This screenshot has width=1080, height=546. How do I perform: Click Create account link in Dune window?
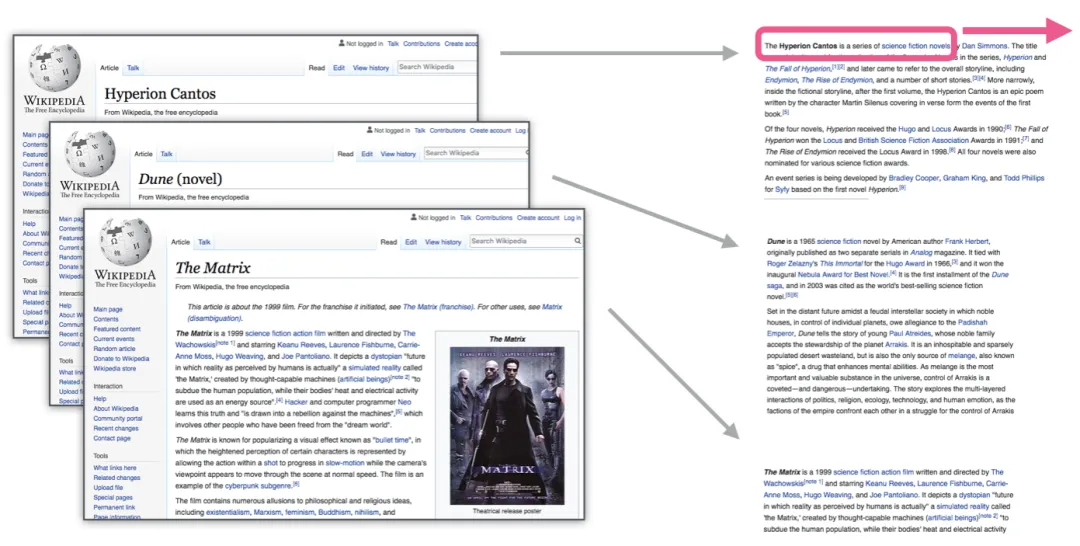pyautogui.click(x=490, y=130)
